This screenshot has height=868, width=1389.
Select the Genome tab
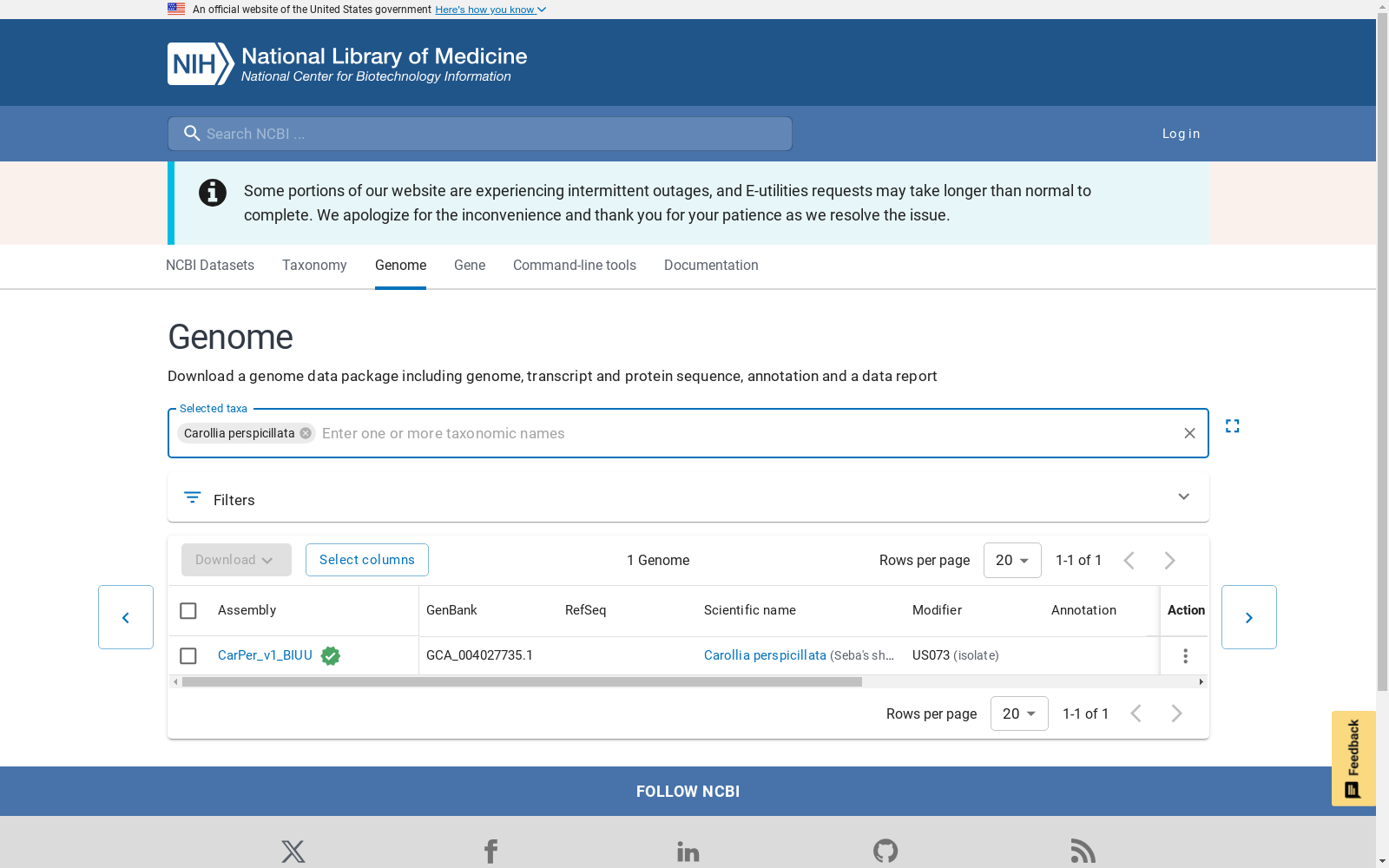coord(400,266)
